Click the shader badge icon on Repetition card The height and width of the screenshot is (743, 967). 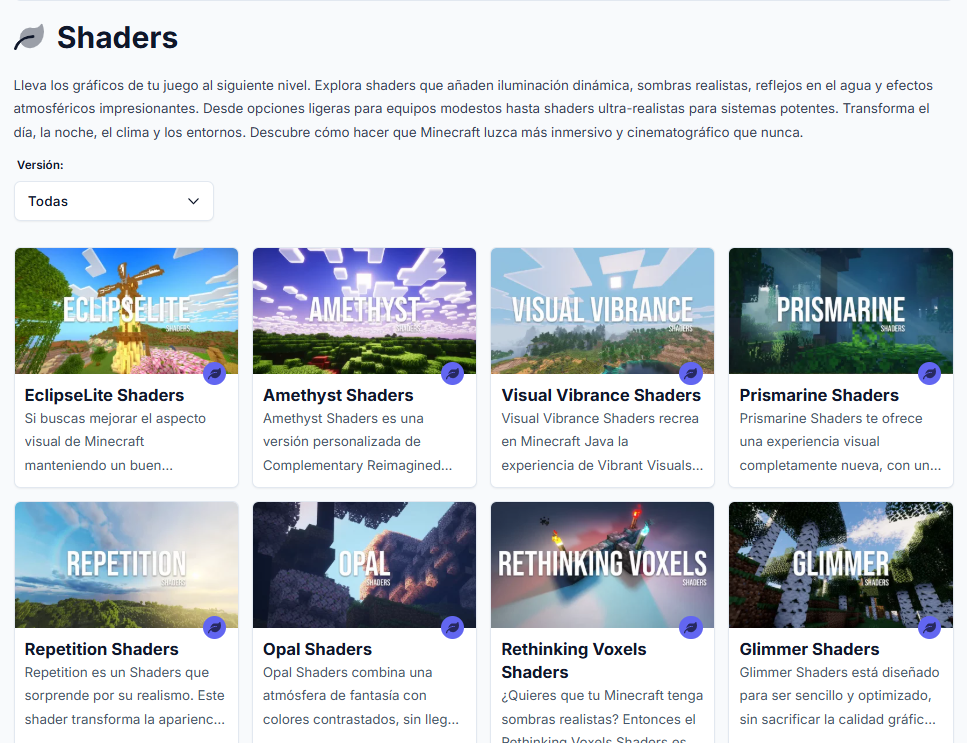tap(215, 628)
